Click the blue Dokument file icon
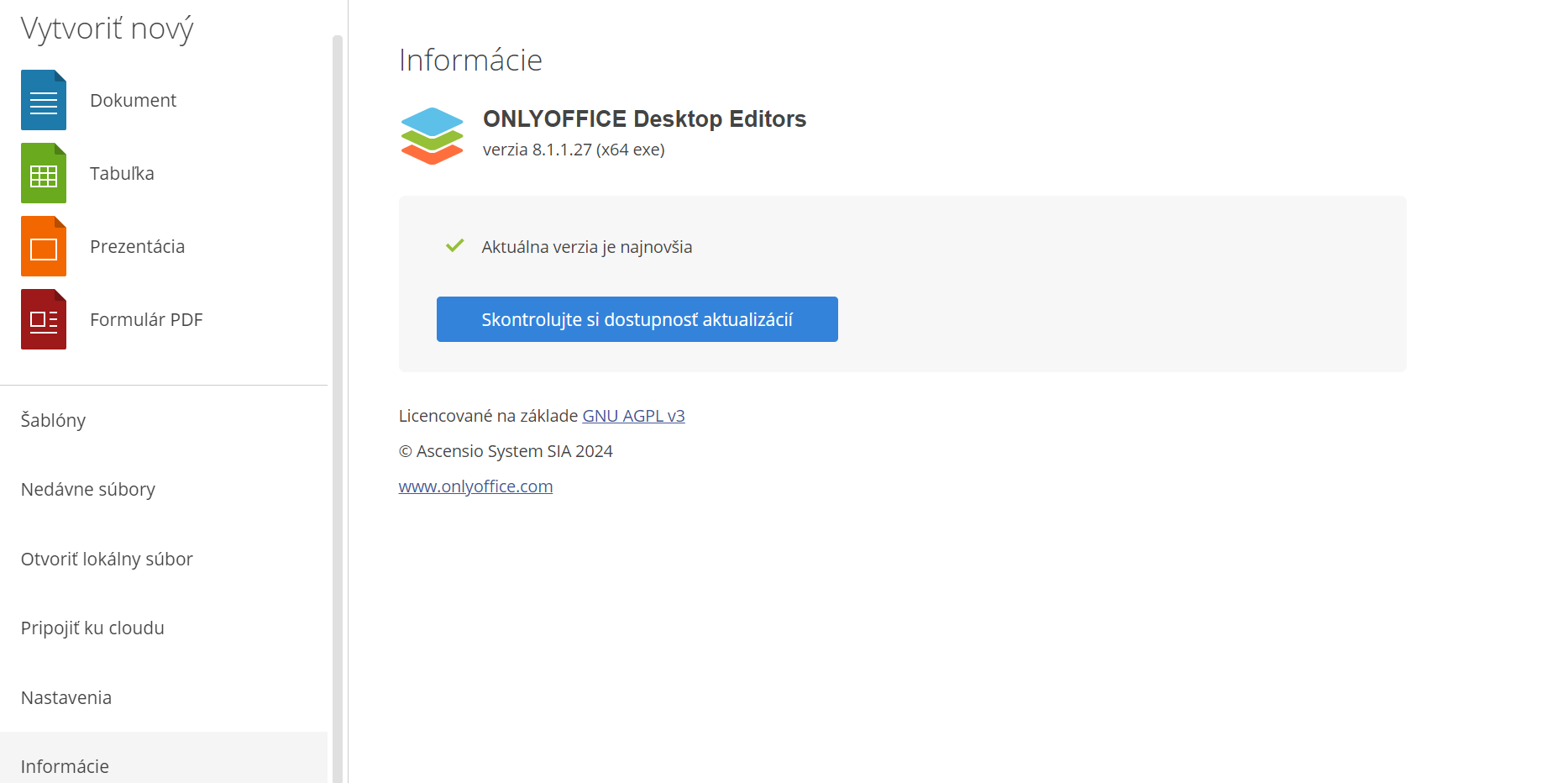Screen dimensions: 1568x783 [x=44, y=100]
